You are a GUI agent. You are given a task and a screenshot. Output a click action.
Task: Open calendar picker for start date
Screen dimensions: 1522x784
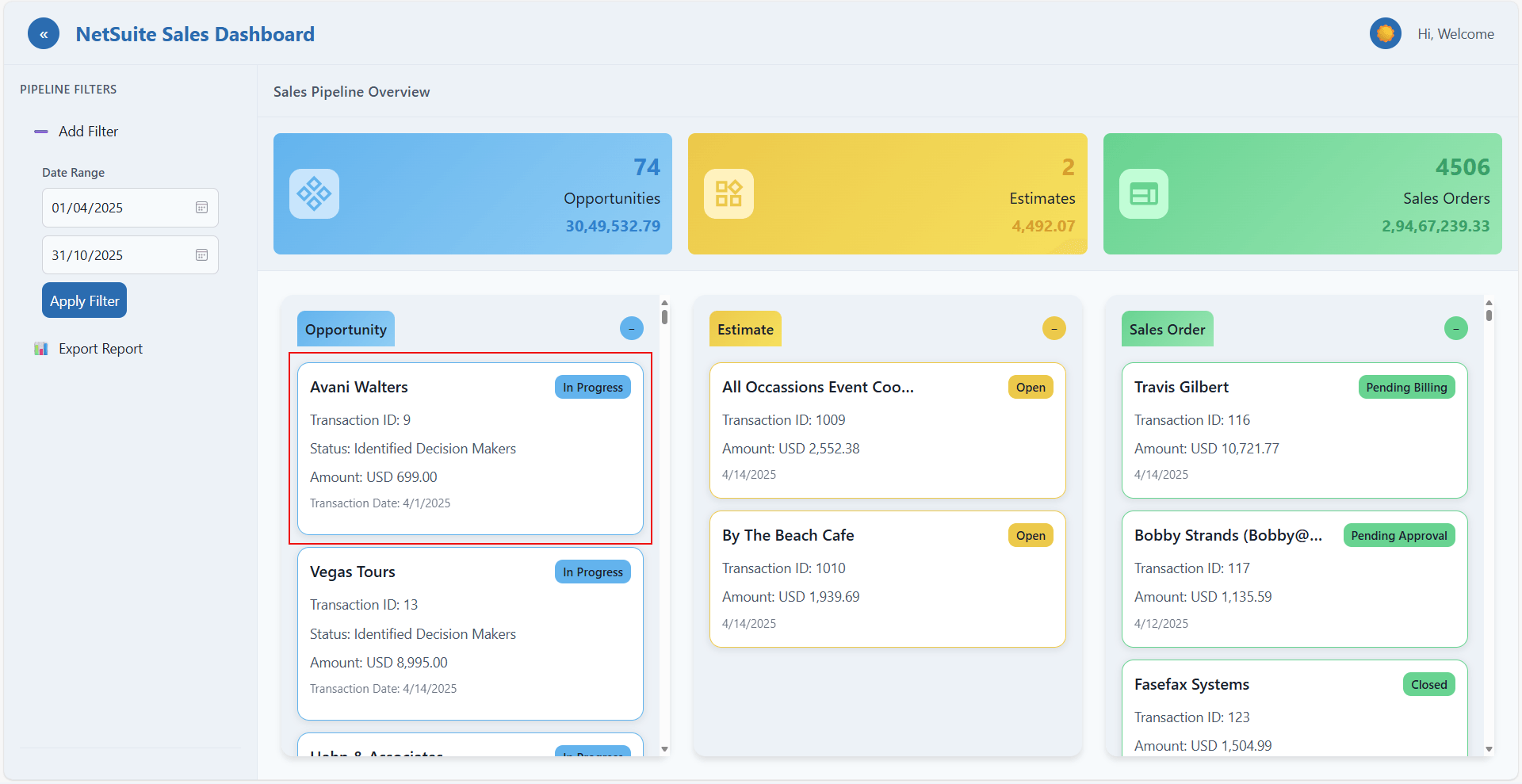[201, 208]
